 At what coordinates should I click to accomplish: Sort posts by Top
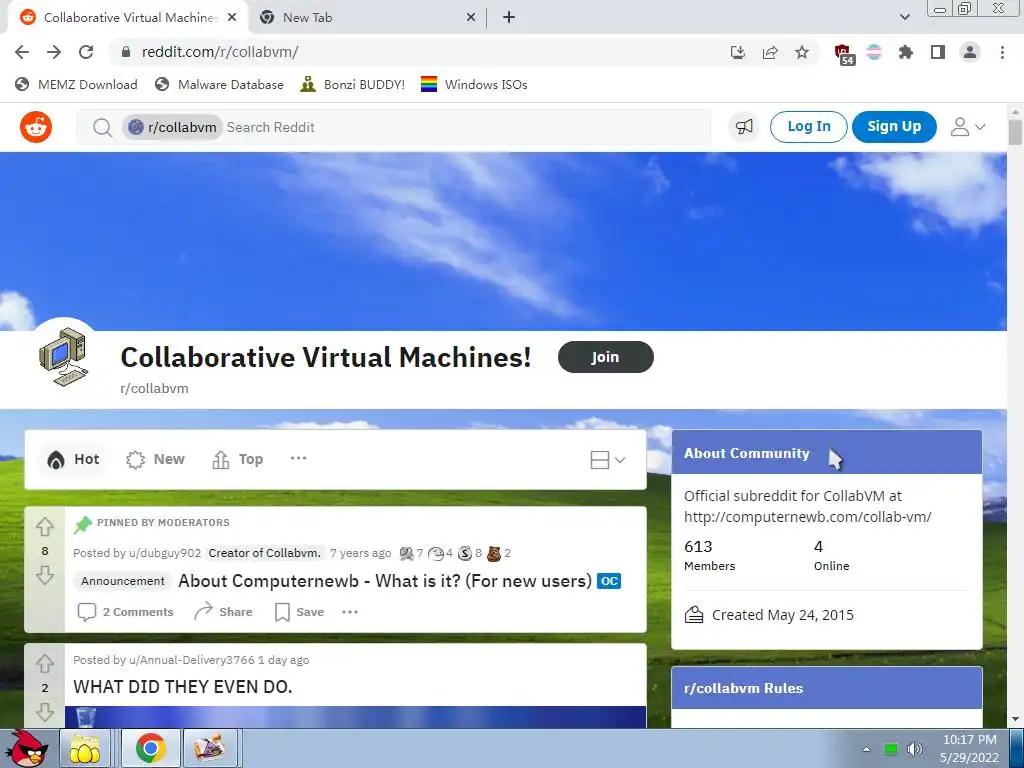coord(238,459)
